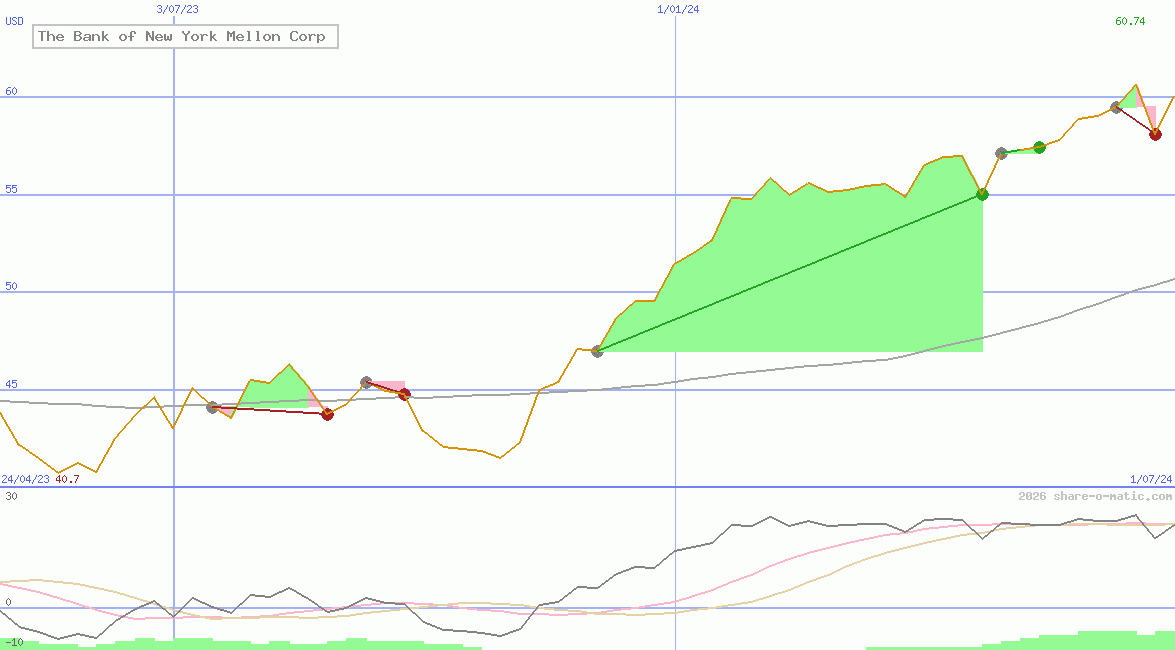
Task: Click the green exit marker ending the long green trendline
Action: [x=982, y=194]
